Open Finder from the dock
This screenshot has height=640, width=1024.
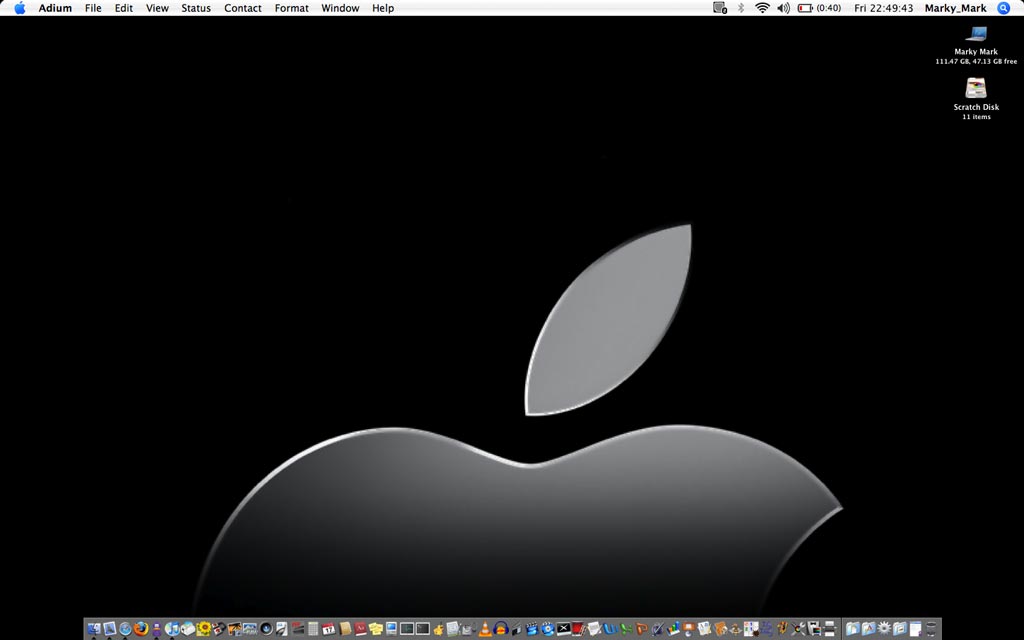click(94, 630)
